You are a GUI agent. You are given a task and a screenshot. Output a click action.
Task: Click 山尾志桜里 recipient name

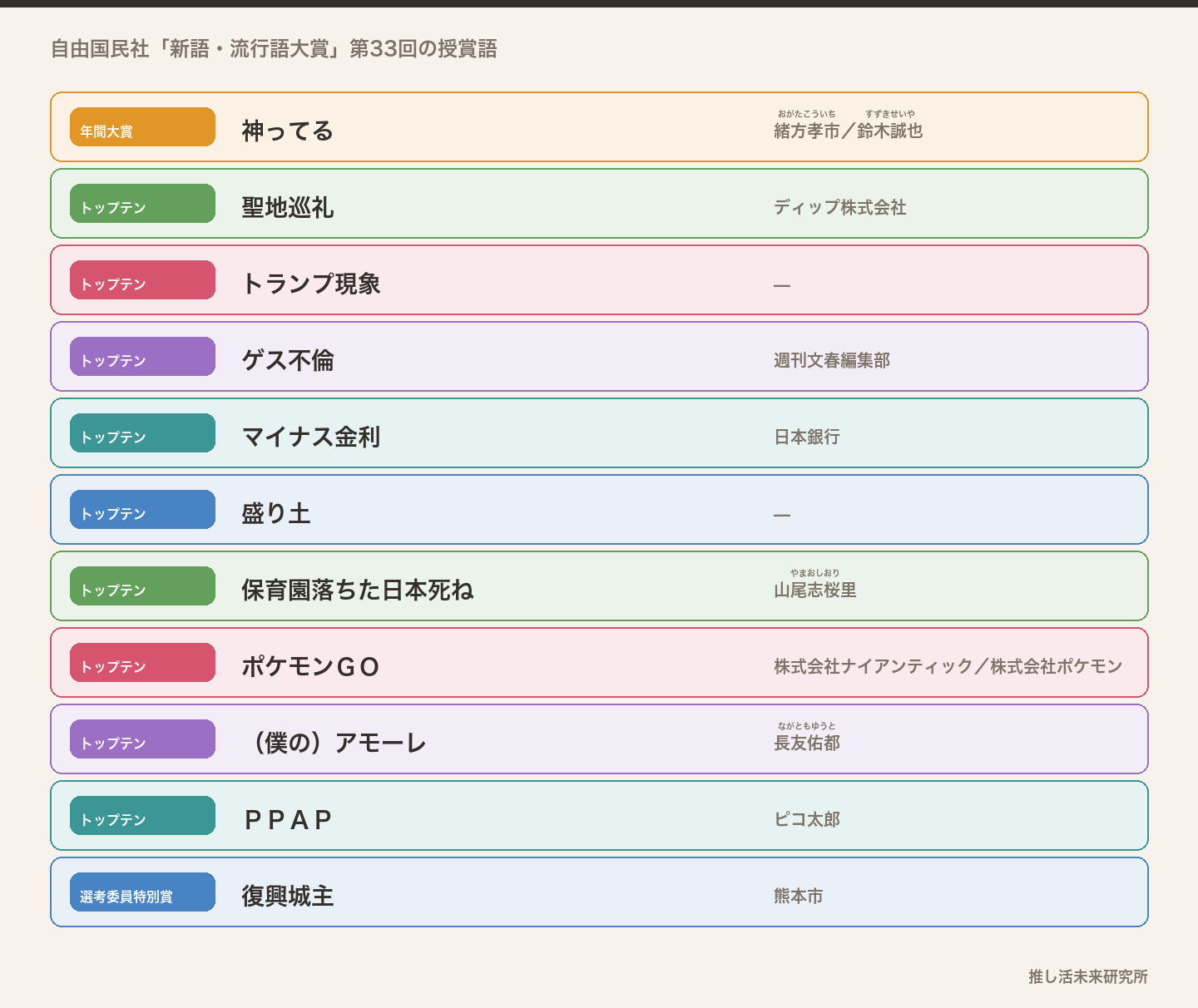pos(814,590)
